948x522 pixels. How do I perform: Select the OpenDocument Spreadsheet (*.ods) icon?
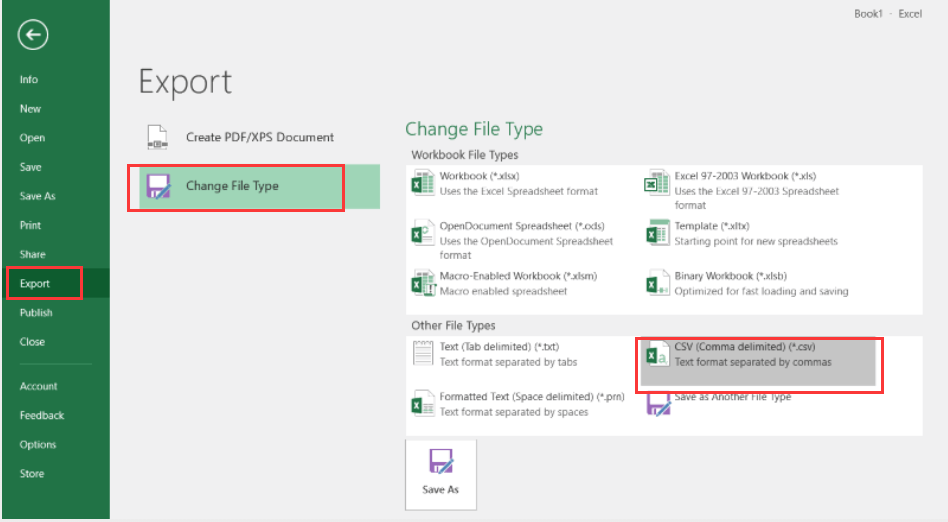[x=422, y=234]
